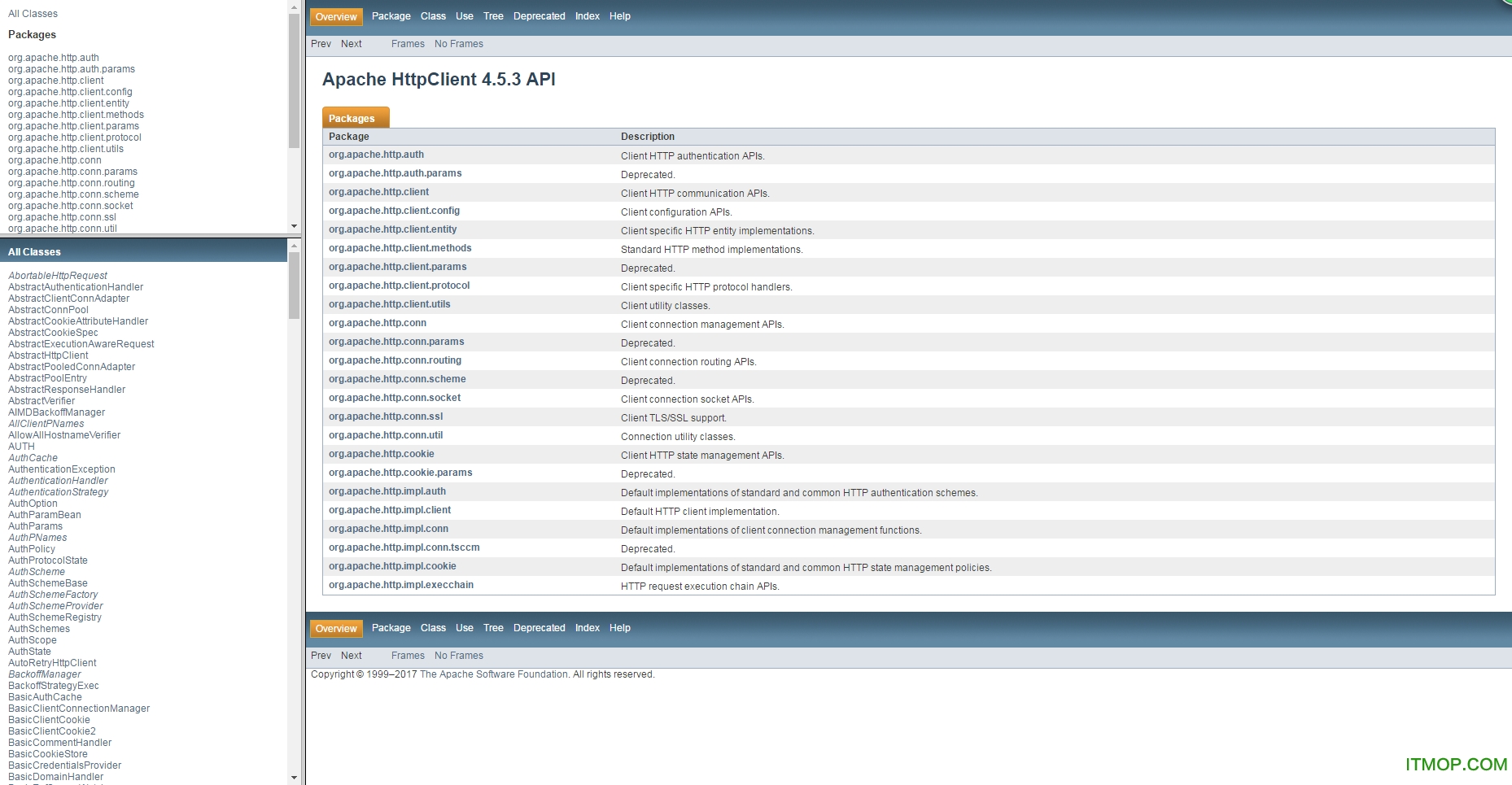Open Deprecated list in top navigation bar
Viewport: 1512px width, 785px height.
click(x=540, y=16)
